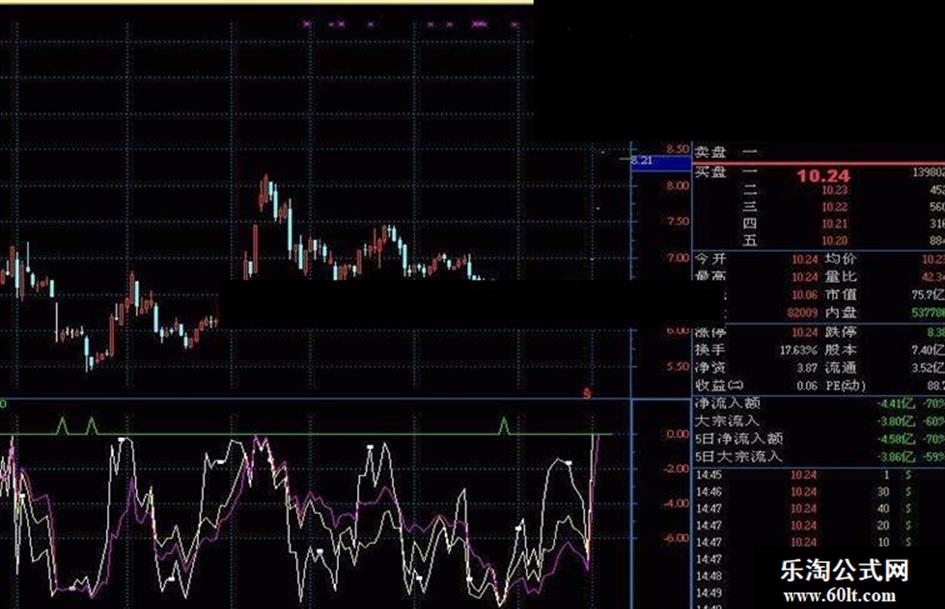Click the 净流入额 row label
The width and height of the screenshot is (945, 609).
point(727,403)
